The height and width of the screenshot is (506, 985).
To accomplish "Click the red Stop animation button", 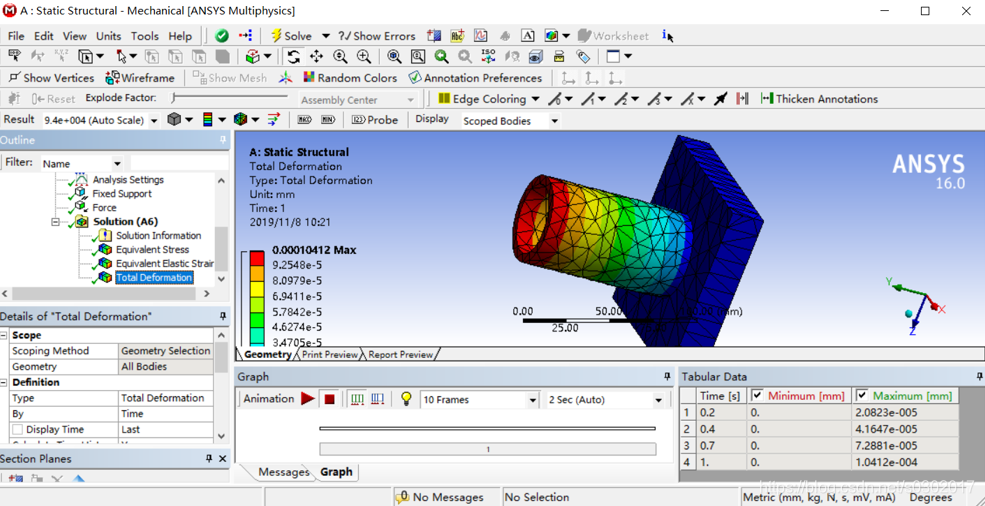I will coord(330,399).
